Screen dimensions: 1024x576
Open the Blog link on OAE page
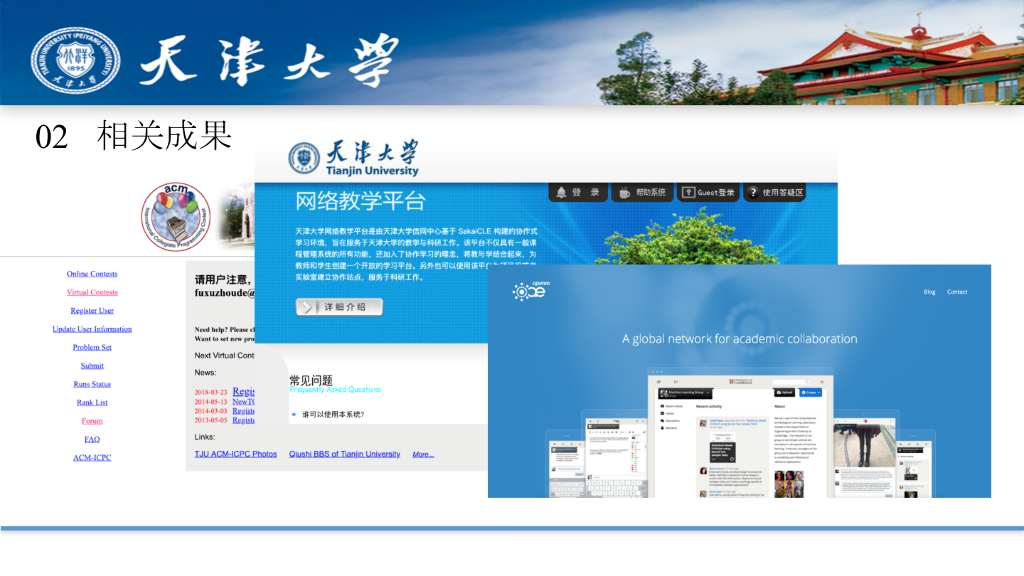point(929,292)
